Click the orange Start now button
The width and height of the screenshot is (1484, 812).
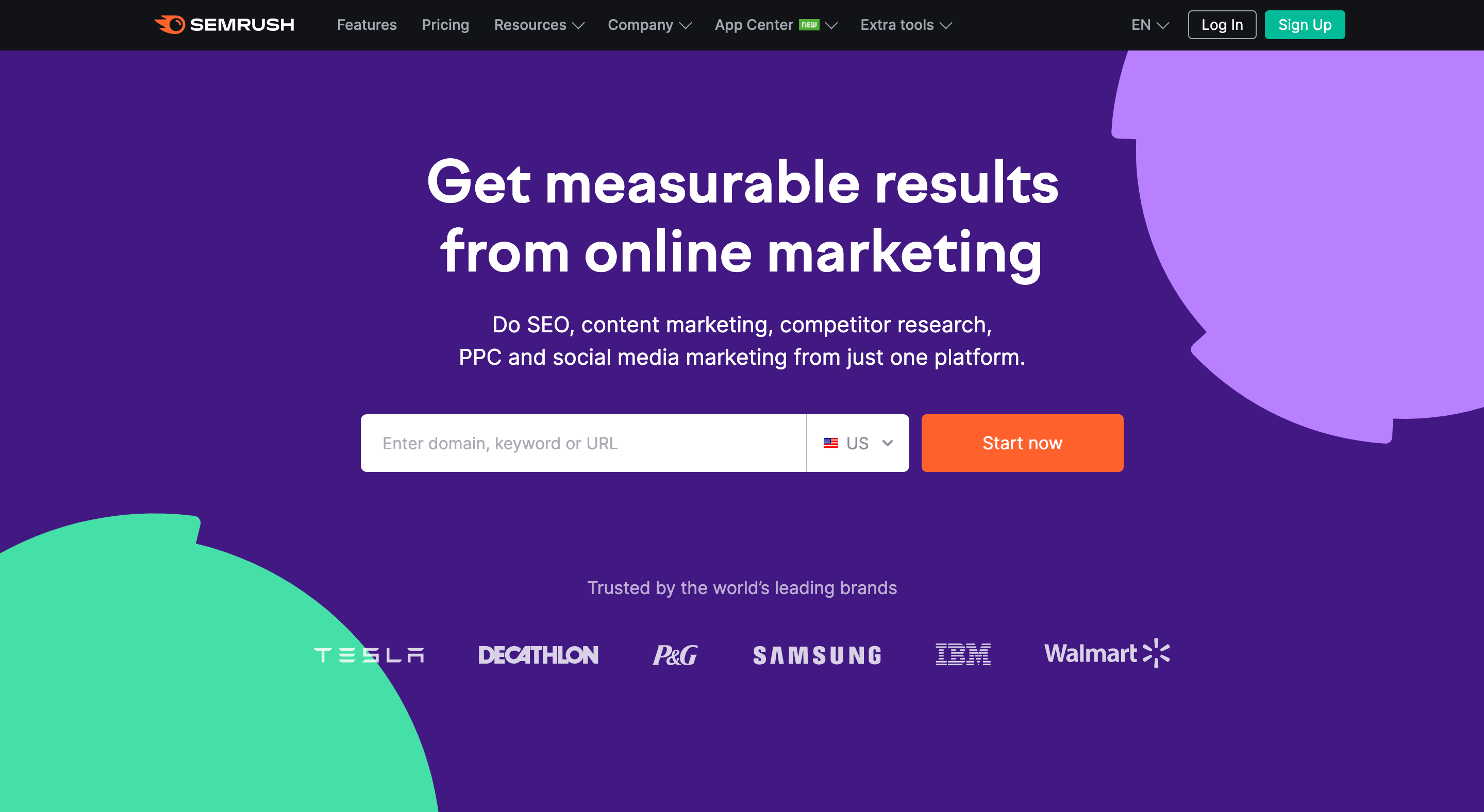coord(1022,443)
